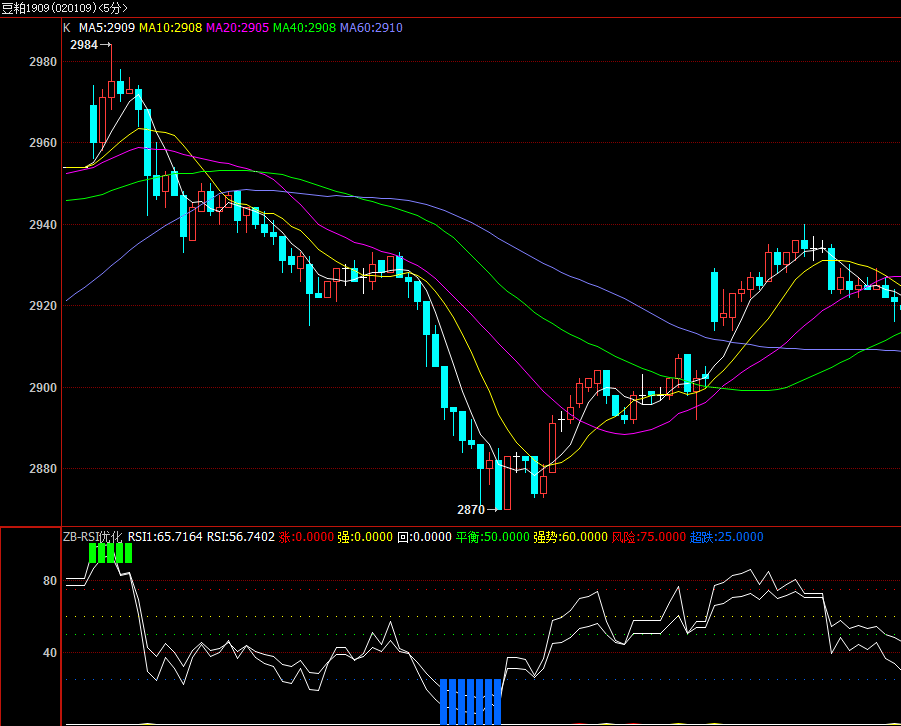
Task: Select the MA40:2908 green label
Action: click(x=305, y=28)
